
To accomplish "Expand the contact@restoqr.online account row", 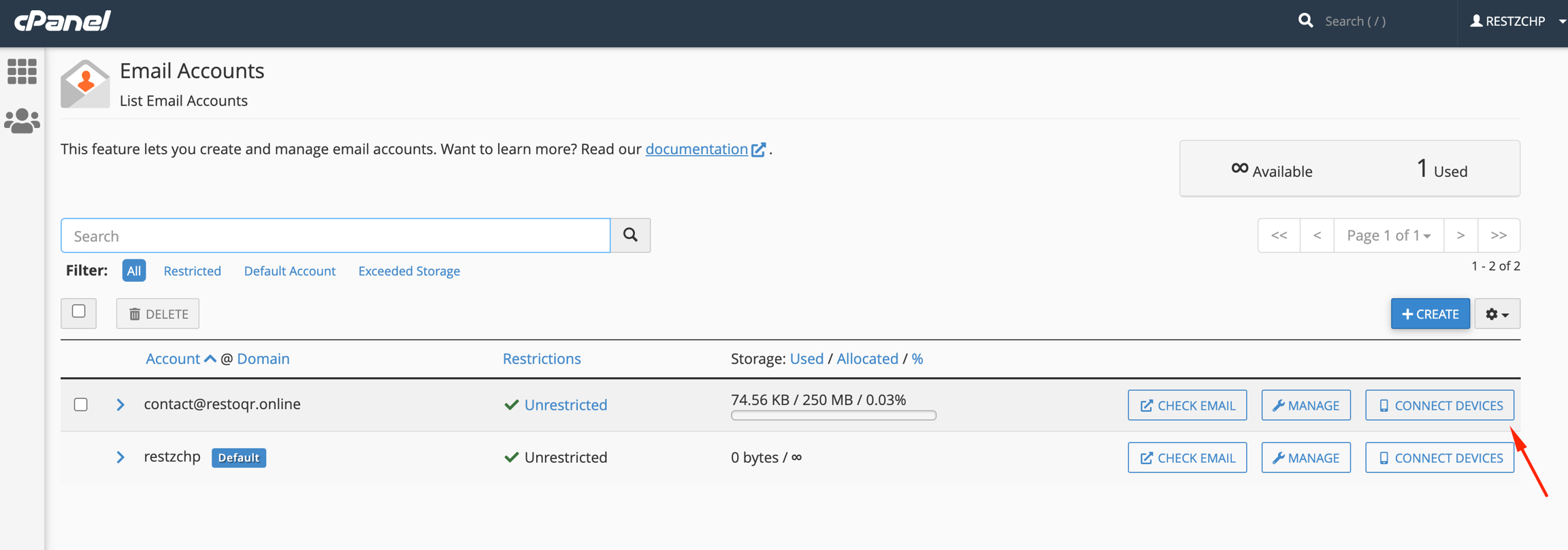I will (120, 404).
